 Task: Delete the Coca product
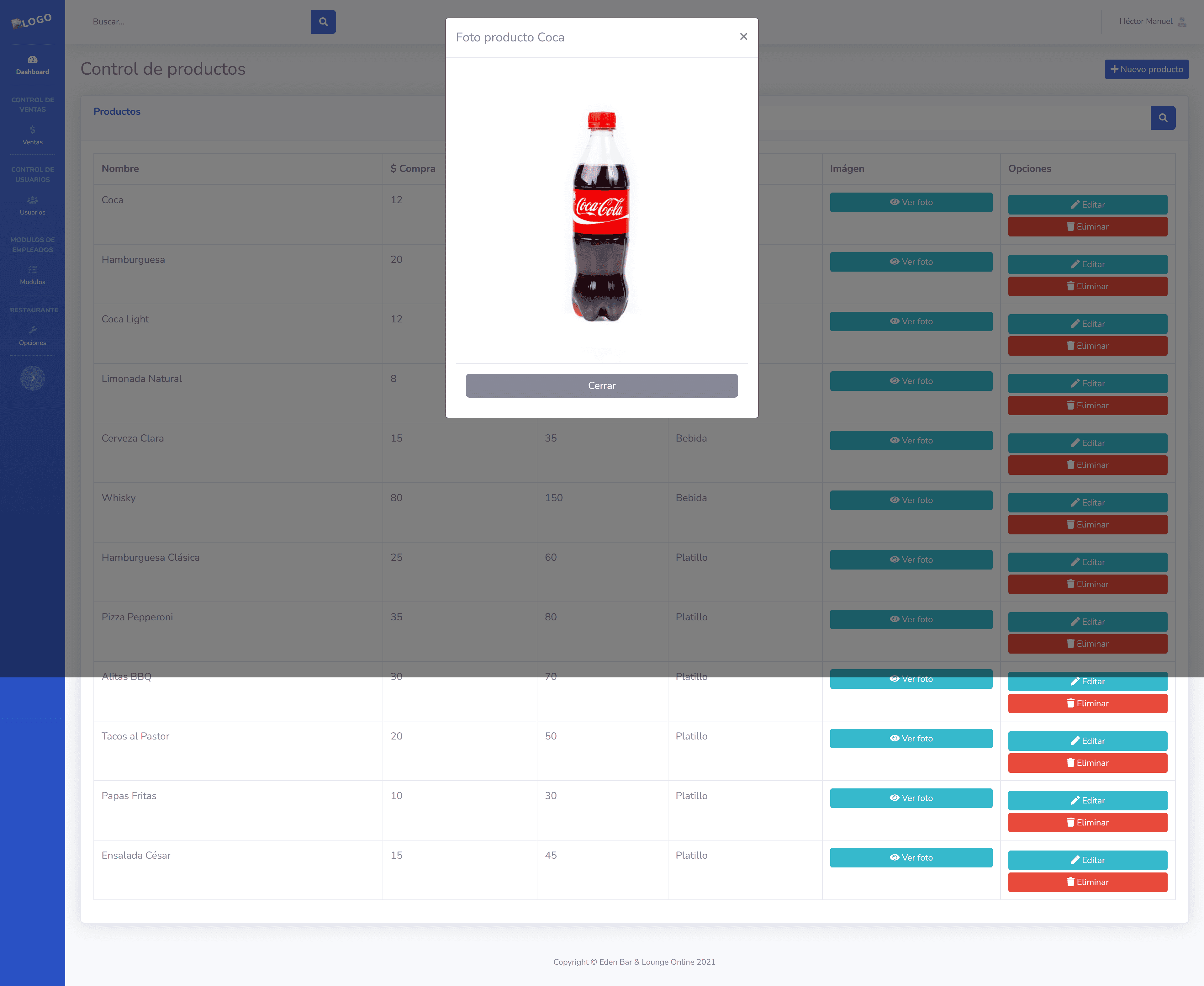click(1088, 227)
